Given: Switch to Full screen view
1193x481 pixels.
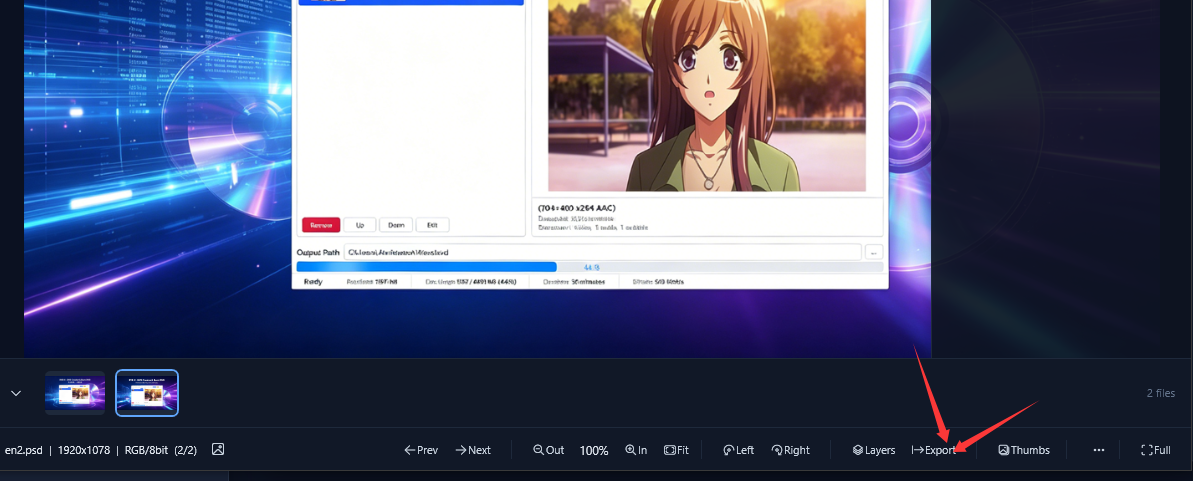Looking at the screenshot, I should pos(1156,450).
